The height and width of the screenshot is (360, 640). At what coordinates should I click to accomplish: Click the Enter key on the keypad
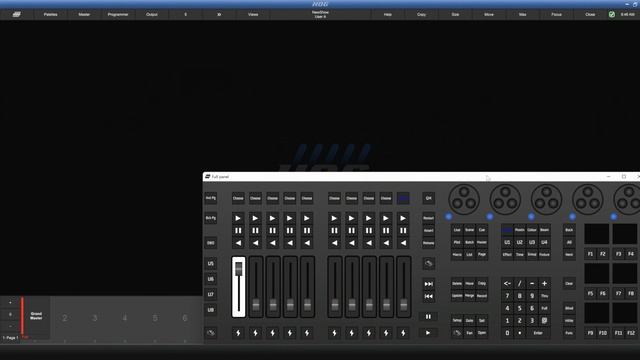(x=538, y=333)
